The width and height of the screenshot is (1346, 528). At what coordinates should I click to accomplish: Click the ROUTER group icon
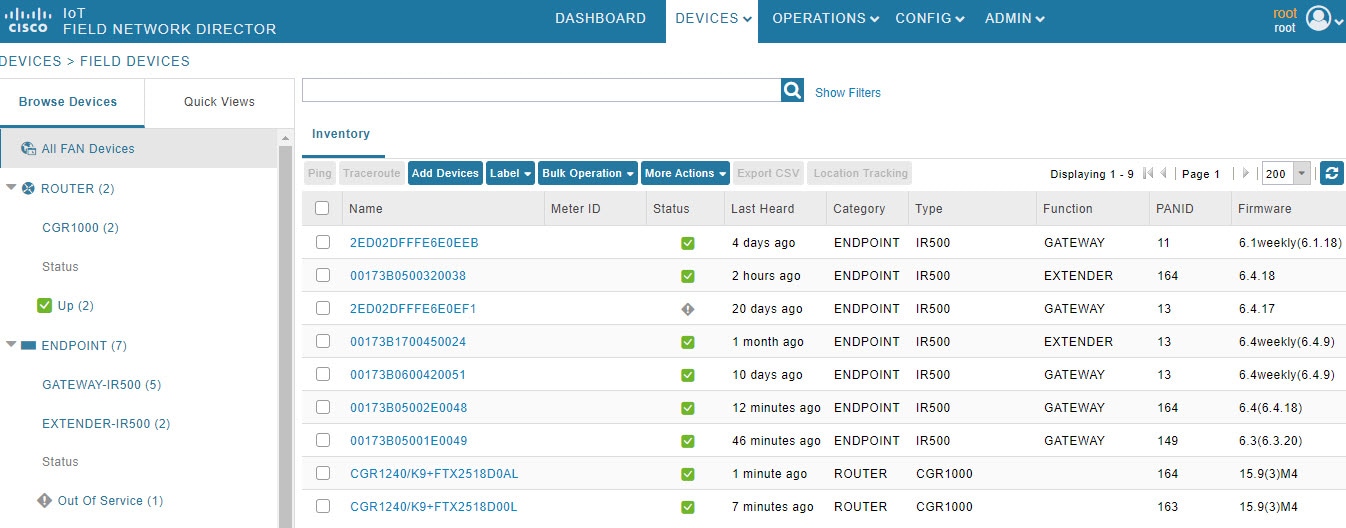coord(28,188)
